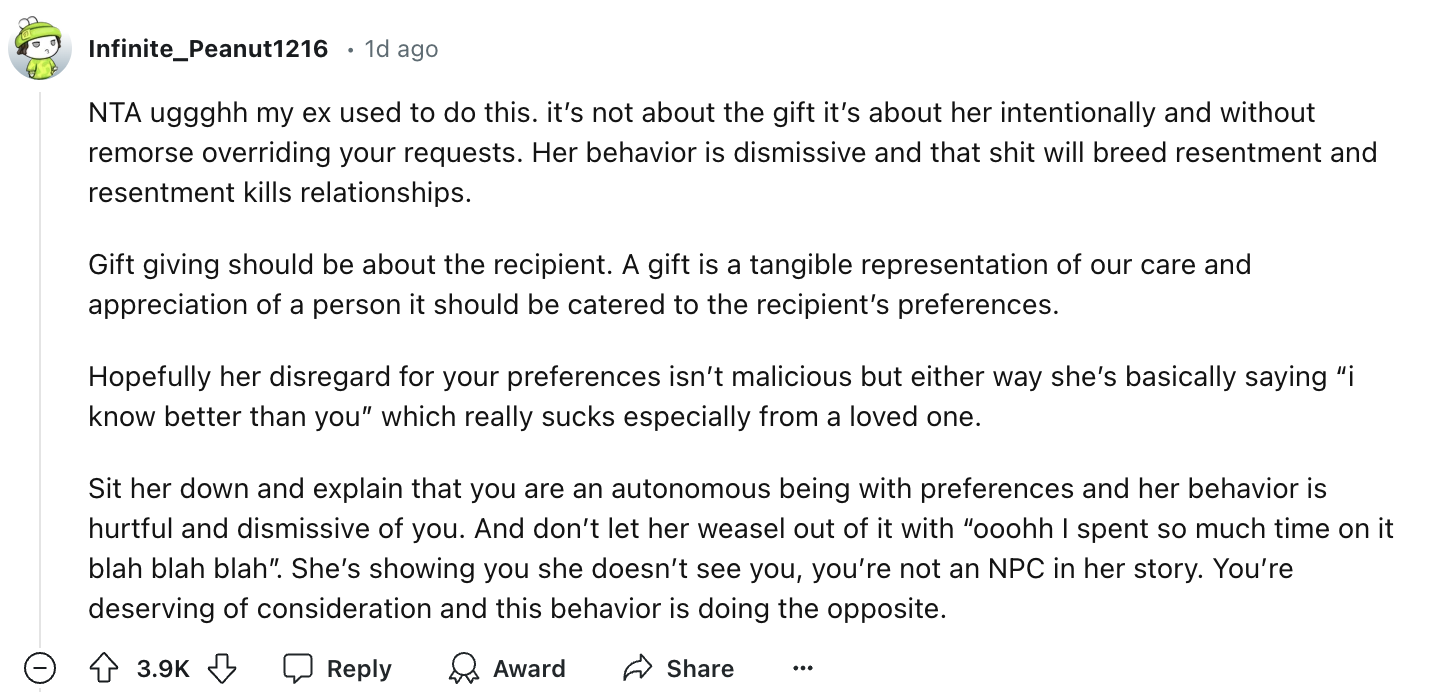Open Infinite_Peanut1216's profile
The width and height of the screenshot is (1440, 692).
(207, 47)
